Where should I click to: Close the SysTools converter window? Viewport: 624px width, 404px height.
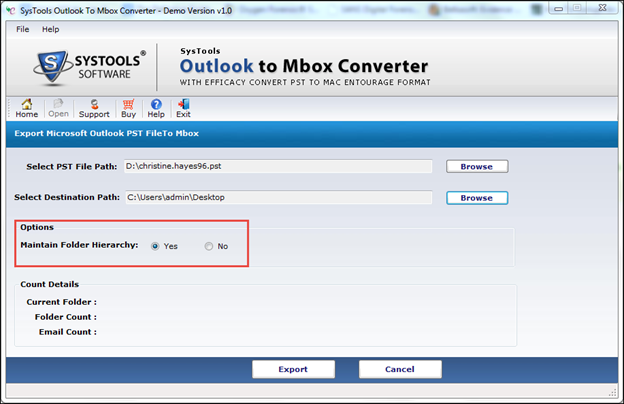[603, 8]
